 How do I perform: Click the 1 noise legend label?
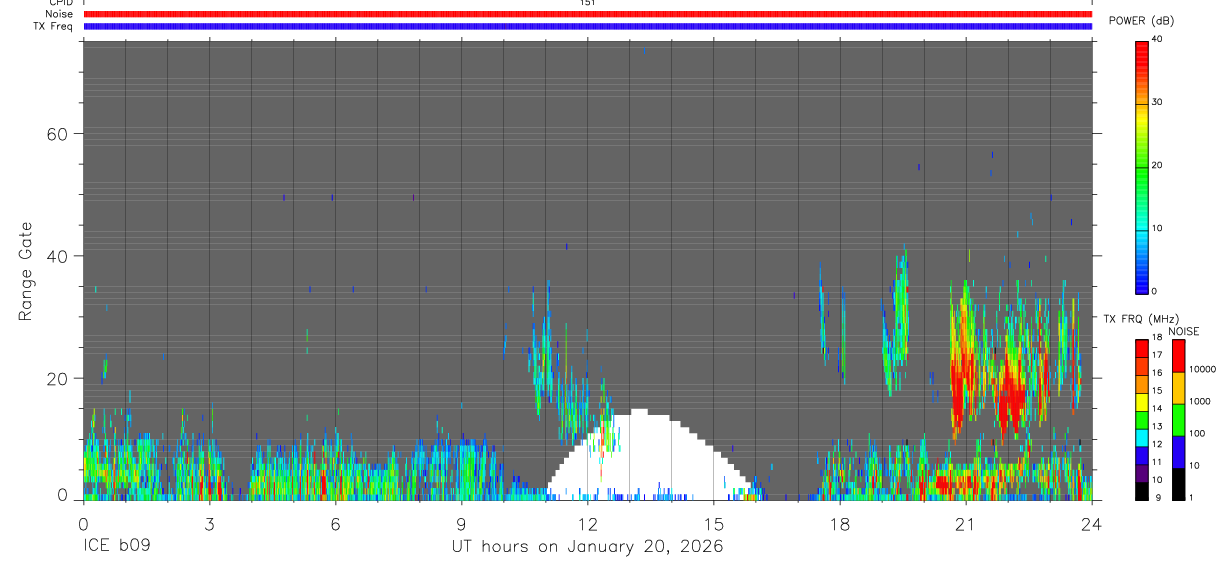(x=1191, y=498)
